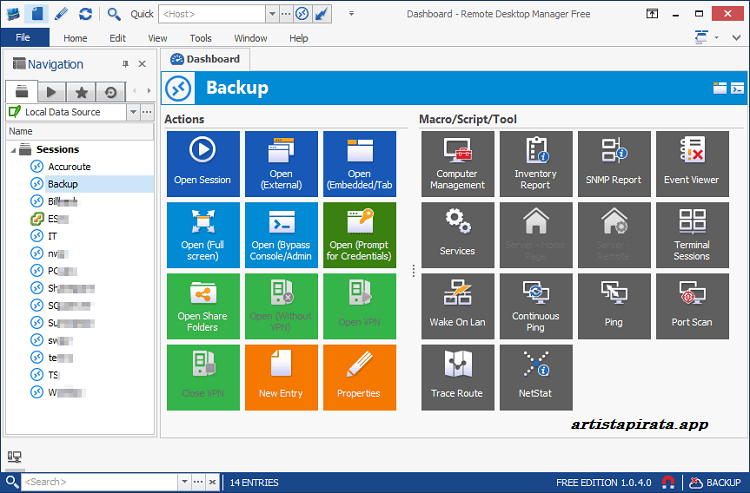The image size is (750, 493).
Task: Click the NetStat tile
Action: coord(536,377)
